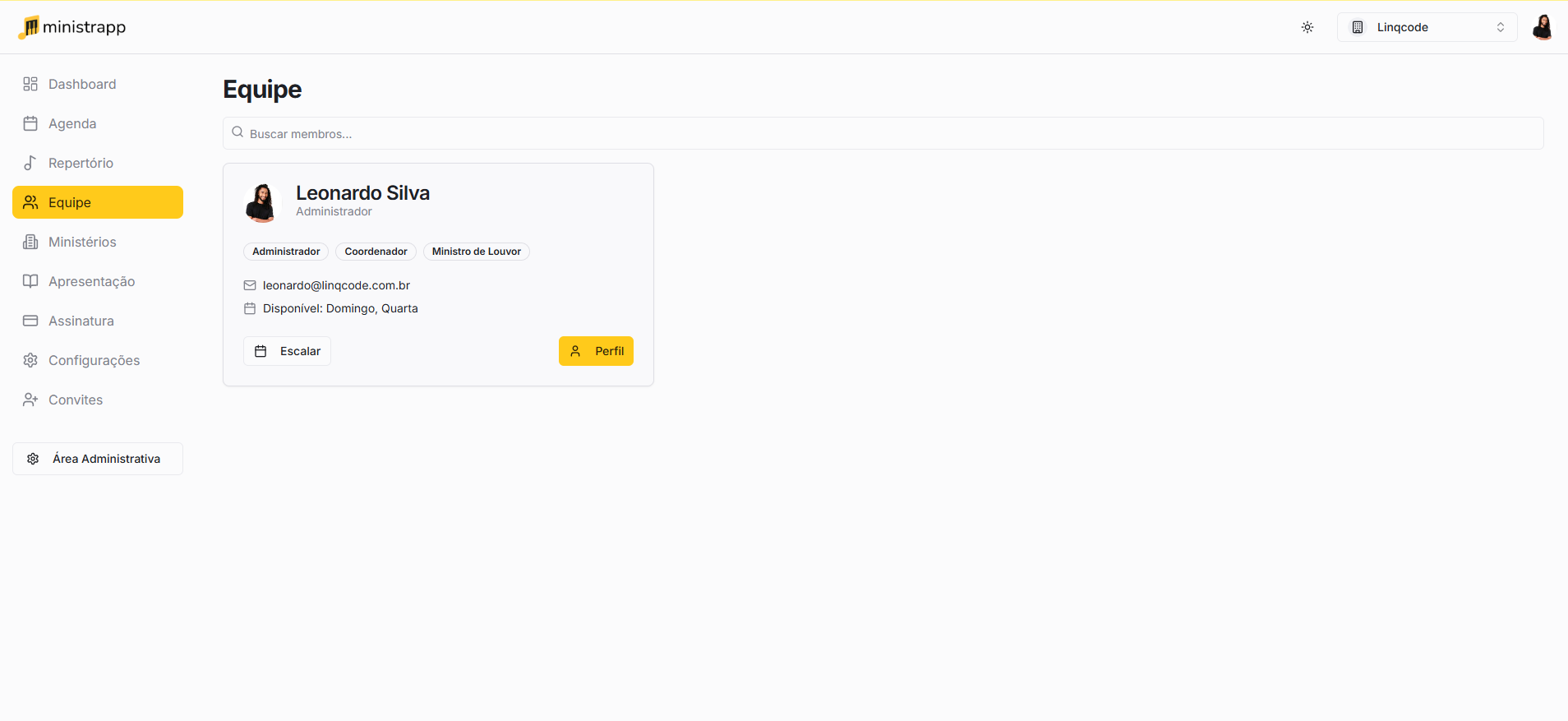The height and width of the screenshot is (721, 1568).
Task: Click the Convites add-user icon
Action: 30,400
